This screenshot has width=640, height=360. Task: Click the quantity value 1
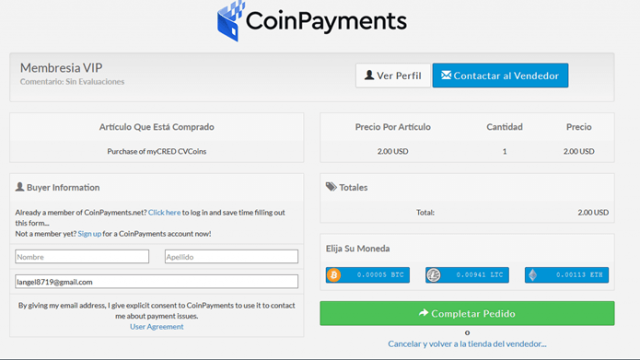pyautogui.click(x=504, y=151)
